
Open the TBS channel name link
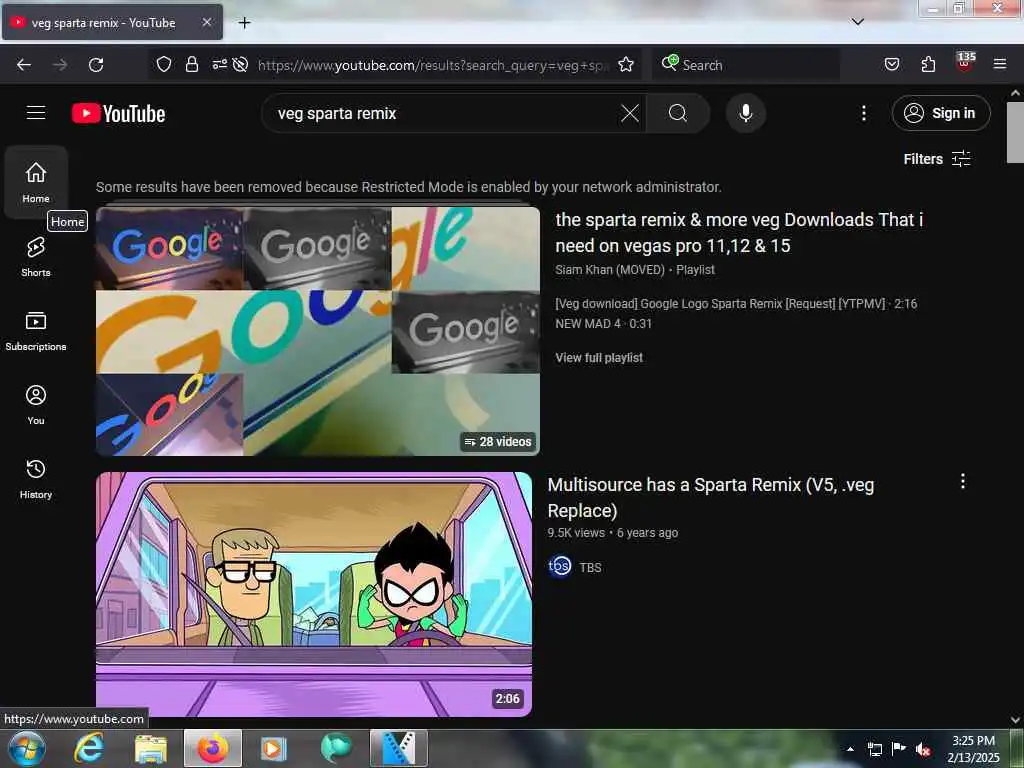(590, 568)
